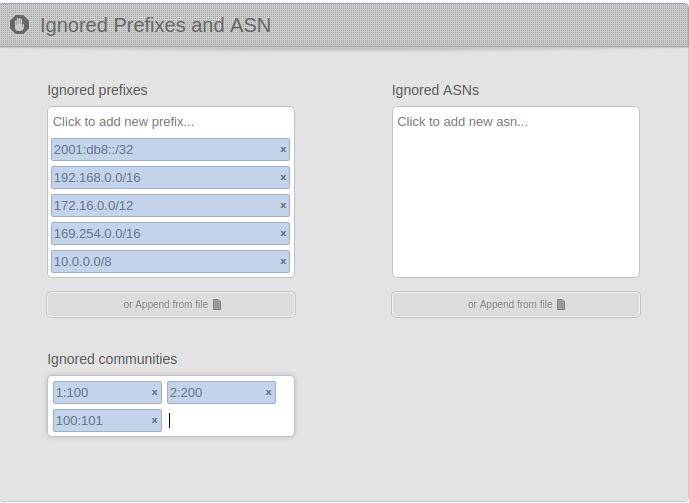This screenshot has width=689, height=503.
Task: Select the 172.16.0.0/12 prefix text
Action: coord(93,206)
